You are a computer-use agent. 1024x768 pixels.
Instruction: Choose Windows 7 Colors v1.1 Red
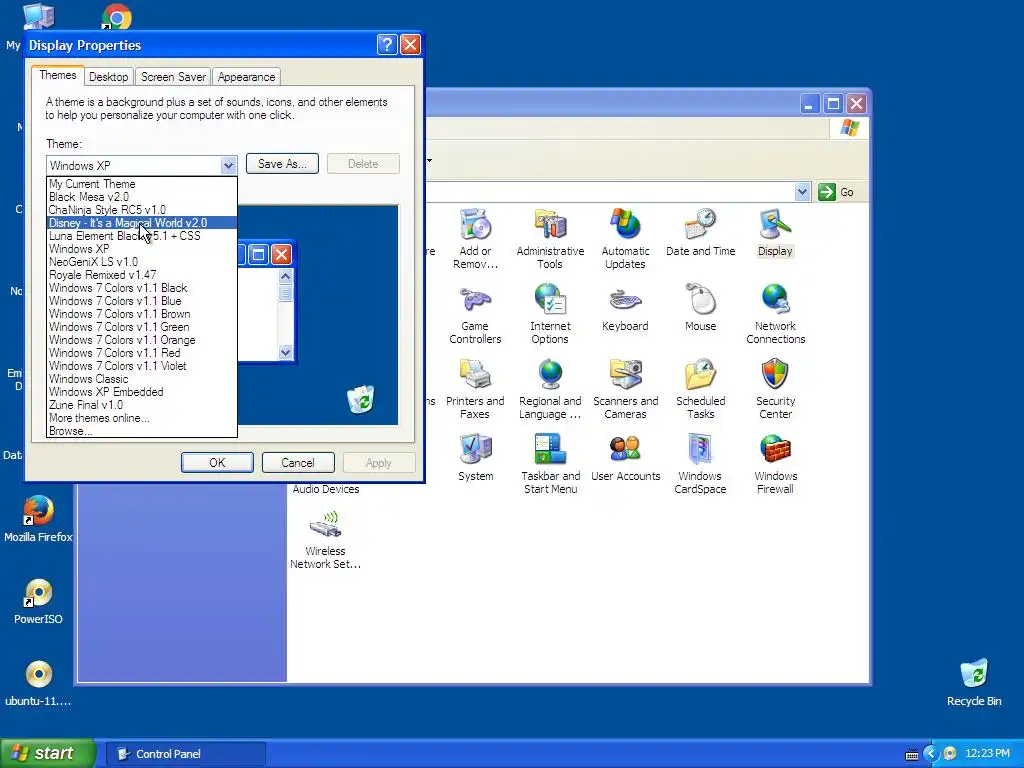142,353
